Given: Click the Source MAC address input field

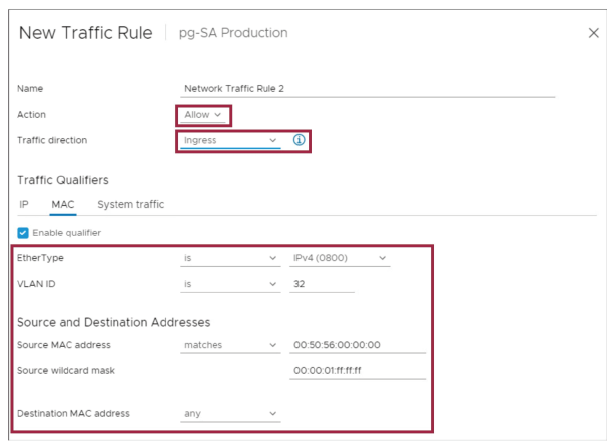Looking at the screenshot, I should (x=357, y=345).
